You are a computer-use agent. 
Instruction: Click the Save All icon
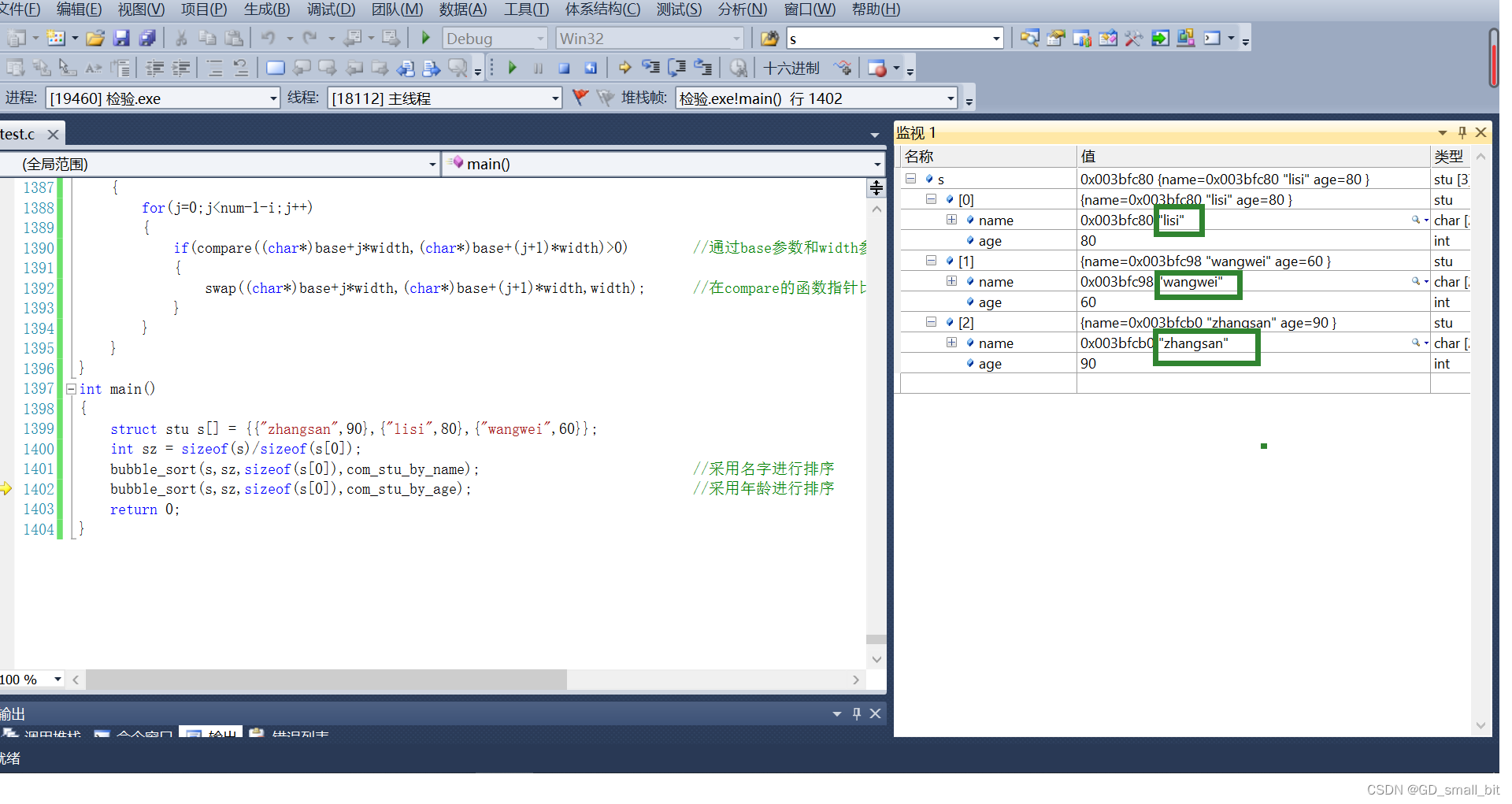[146, 38]
